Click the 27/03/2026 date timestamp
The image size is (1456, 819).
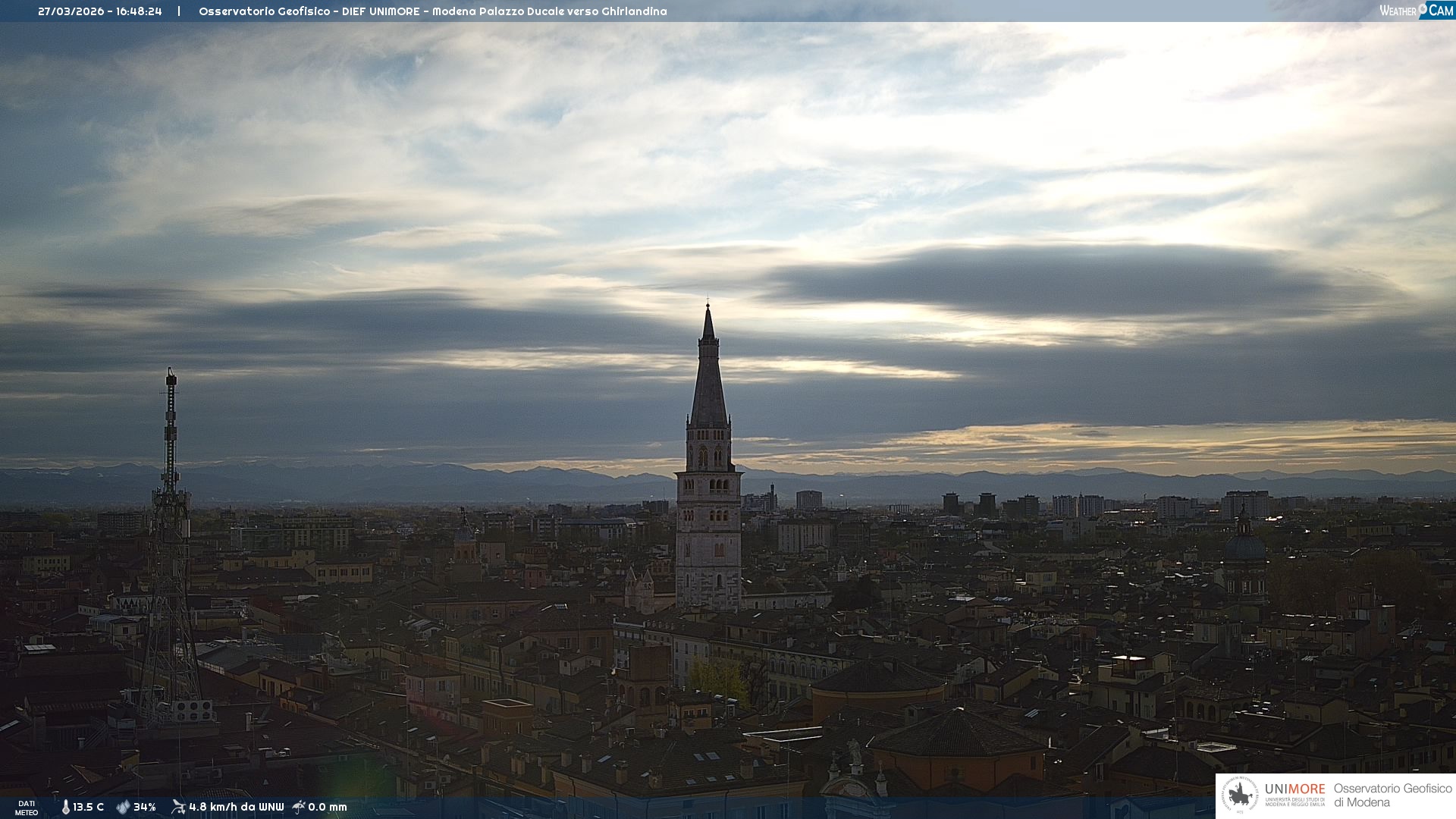71,11
